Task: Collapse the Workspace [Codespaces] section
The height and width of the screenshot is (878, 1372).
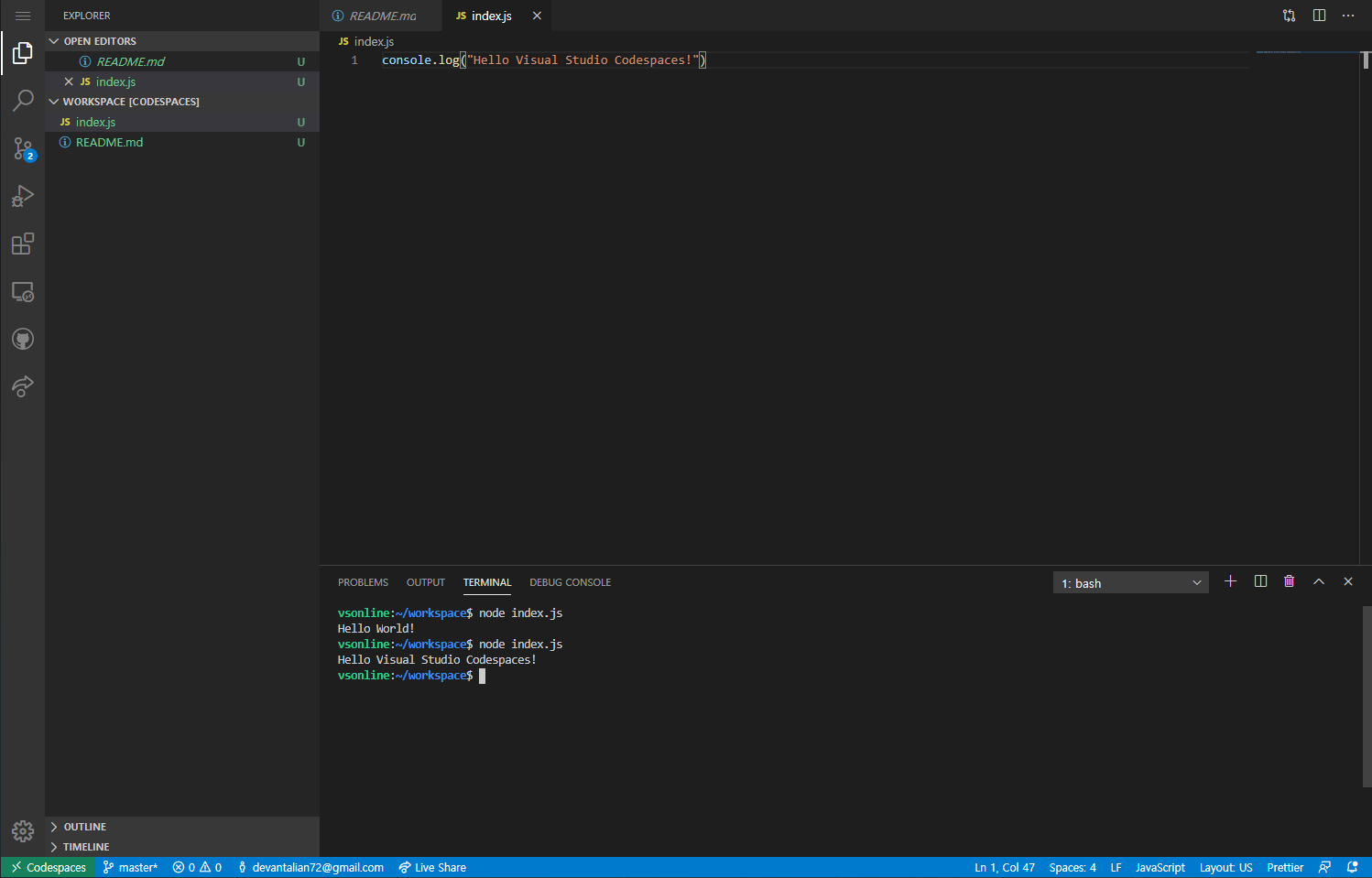Action: (182, 102)
